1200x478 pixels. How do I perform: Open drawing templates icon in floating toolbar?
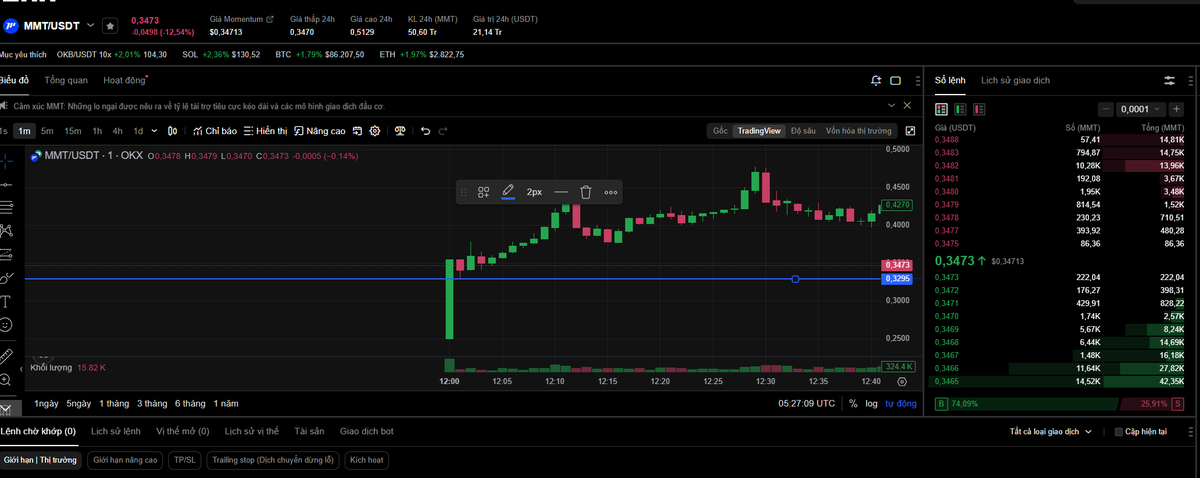point(483,192)
